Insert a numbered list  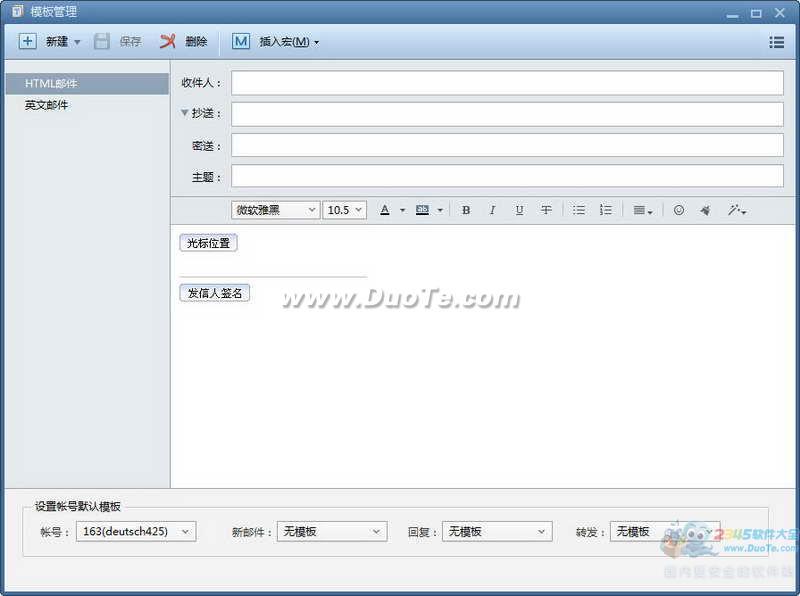(605, 210)
